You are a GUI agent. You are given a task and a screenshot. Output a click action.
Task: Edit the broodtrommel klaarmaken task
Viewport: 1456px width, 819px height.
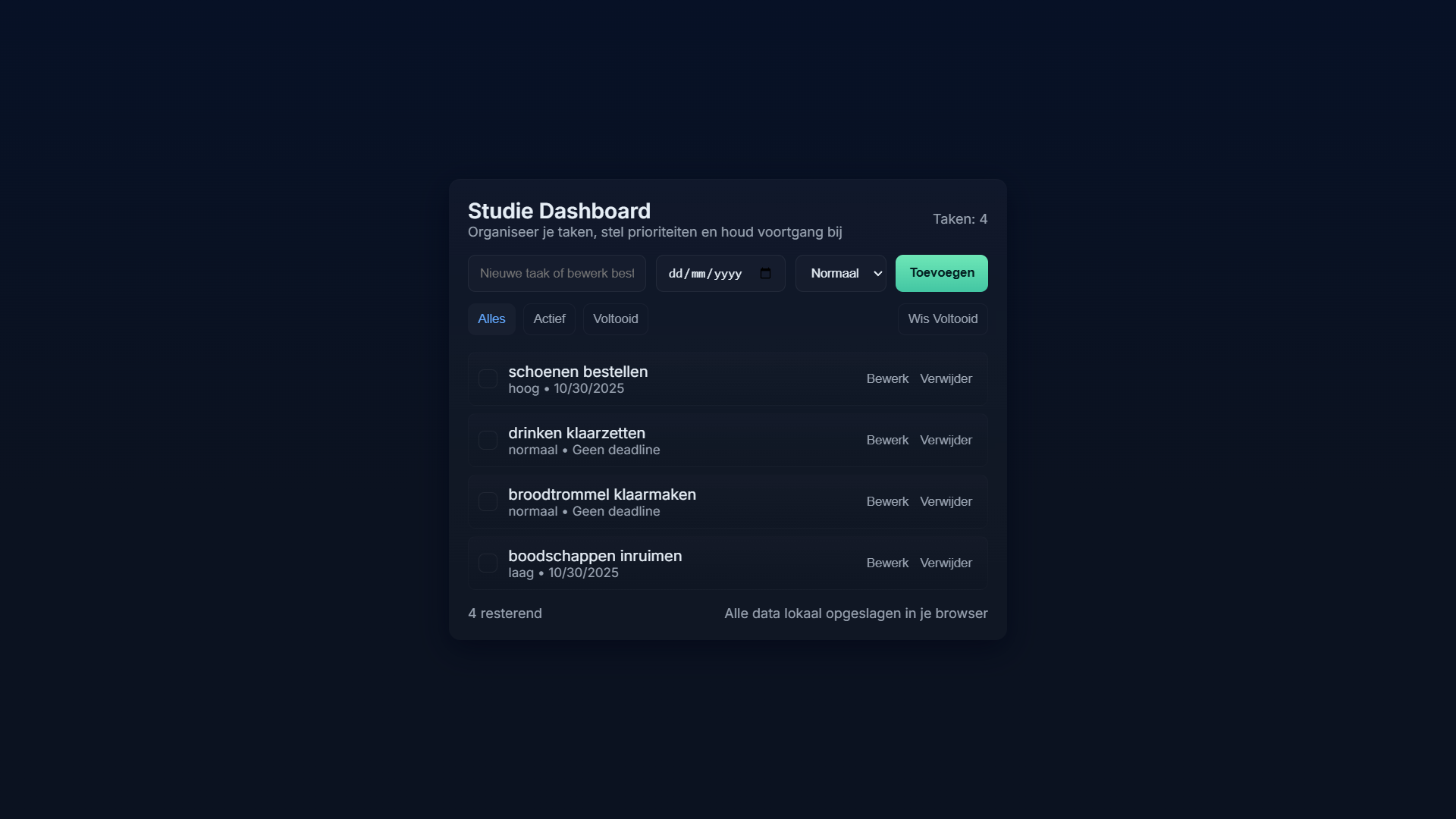click(x=887, y=502)
